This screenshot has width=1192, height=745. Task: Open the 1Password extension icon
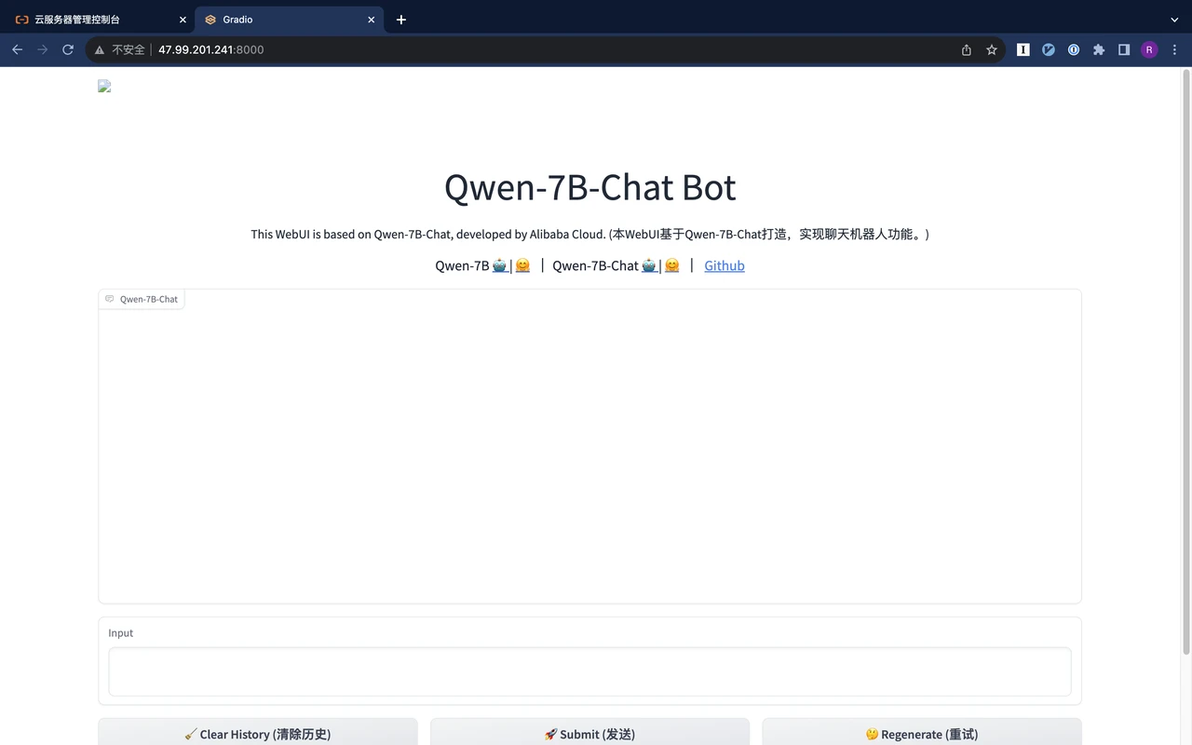click(1073, 49)
